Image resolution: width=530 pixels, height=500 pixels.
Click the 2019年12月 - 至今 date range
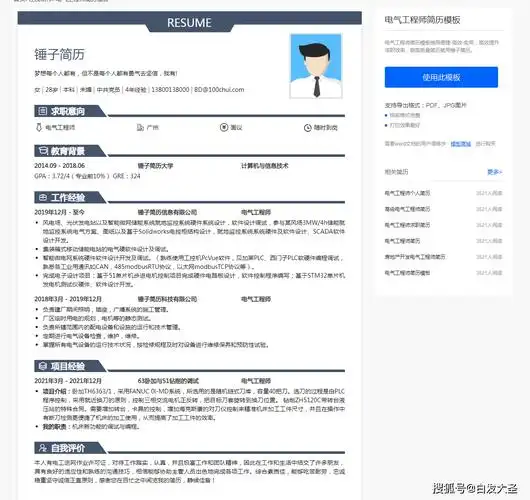click(59, 212)
